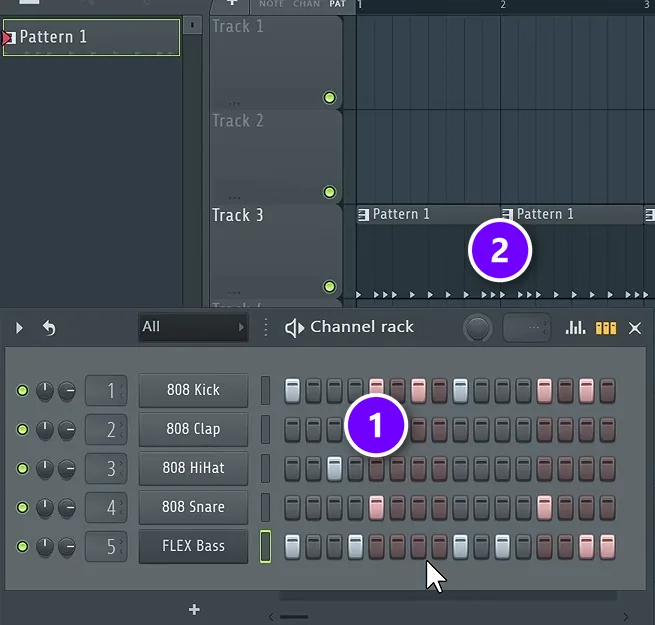This screenshot has width=655, height=625.
Task: Toggle last step of 808 Kick
Action: tap(607, 391)
